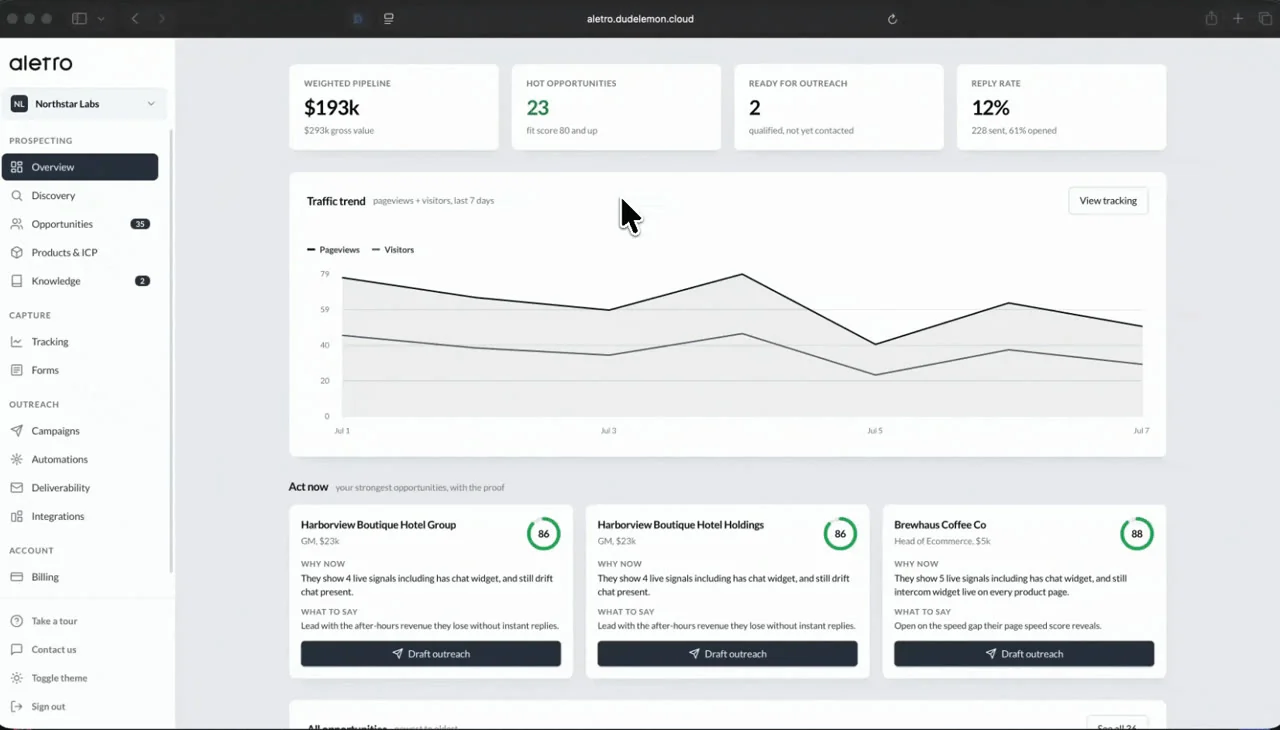The height and width of the screenshot is (730, 1280).
Task: Open the Overview page
Action: click(x=80, y=167)
